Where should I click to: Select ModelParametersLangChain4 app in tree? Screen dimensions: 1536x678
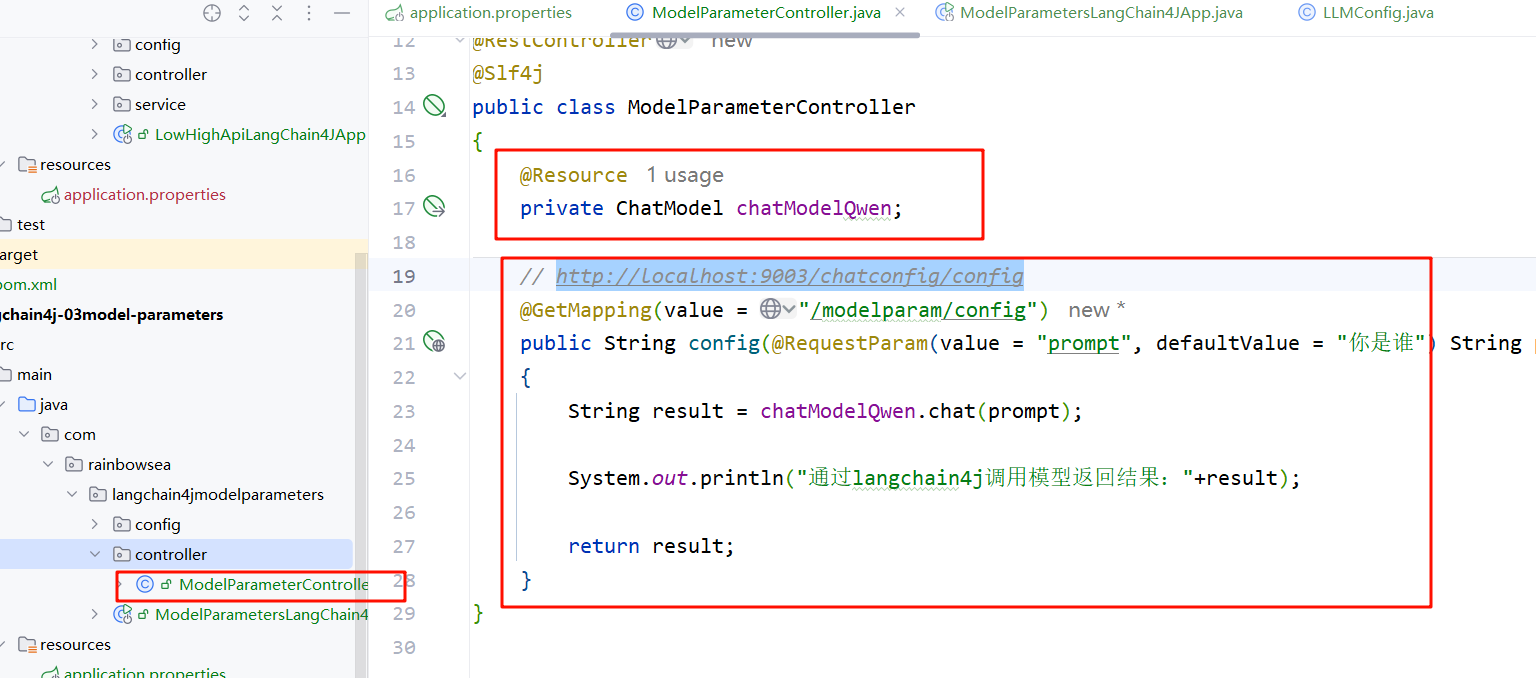point(261,614)
